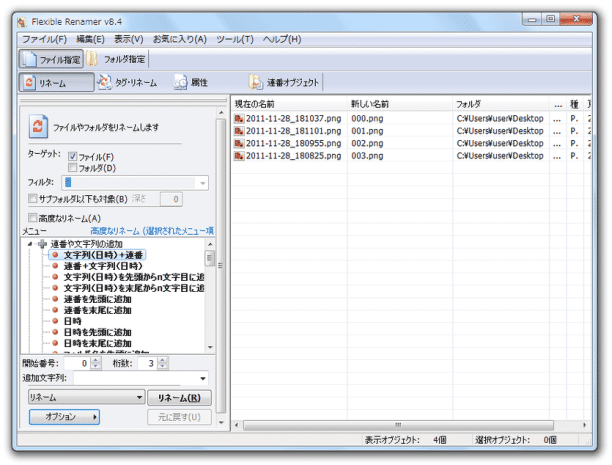
Task: Select the ファイル指定 toolbar icon
Action: point(29,59)
